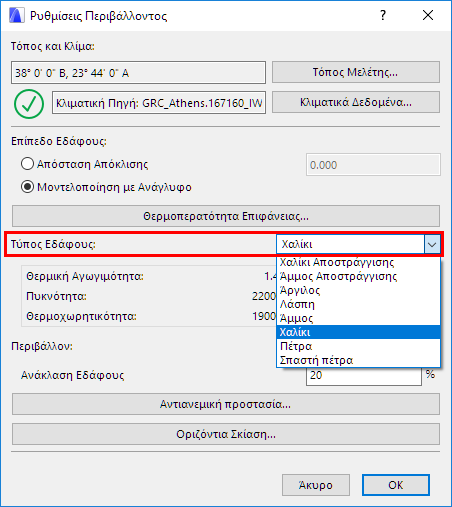Select the Μοντελοποίηση με Ανάγλυφο radio button
The width and height of the screenshot is (452, 507).
coord(27,187)
